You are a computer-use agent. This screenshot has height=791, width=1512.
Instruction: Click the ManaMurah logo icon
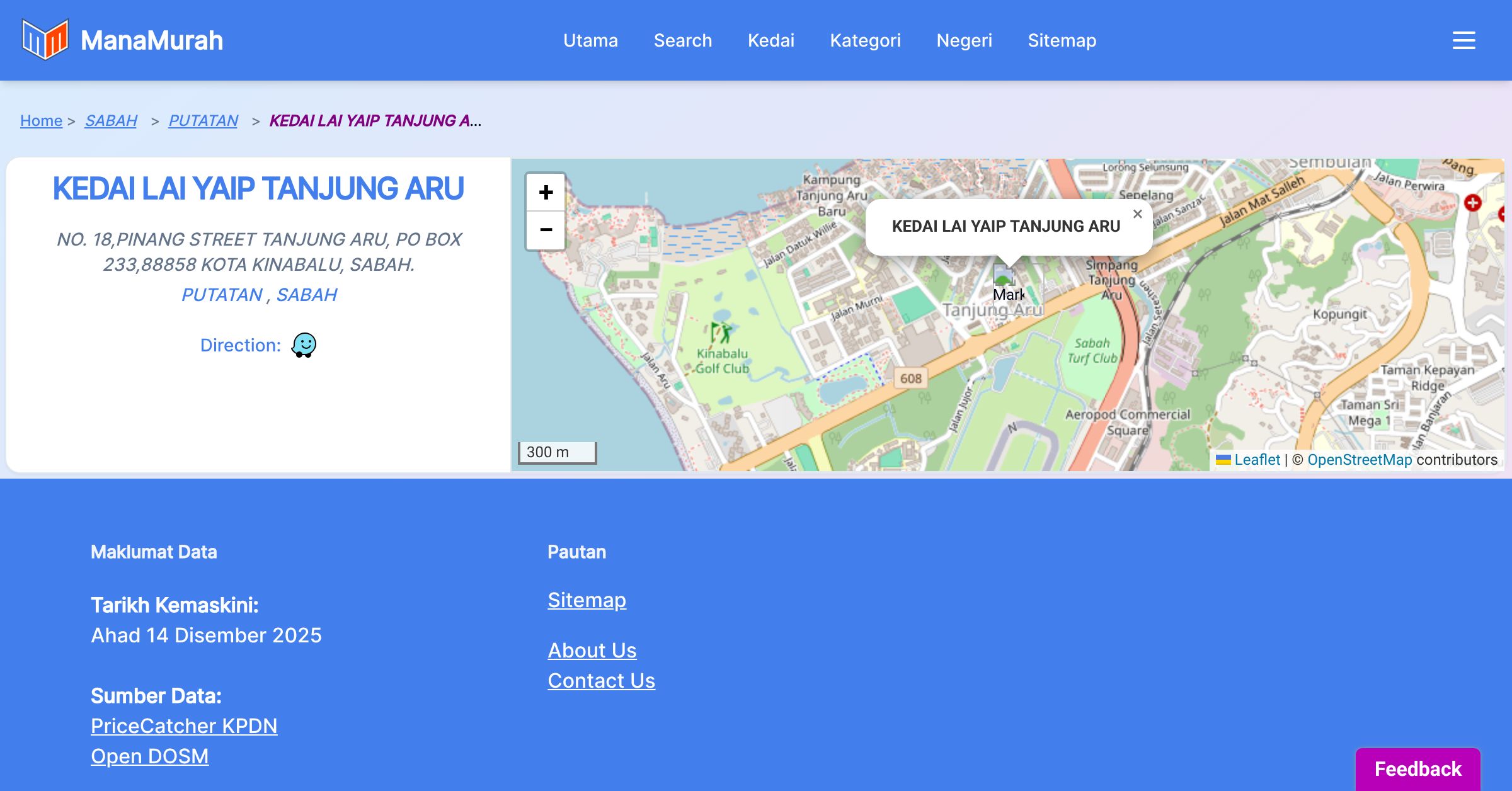[x=45, y=40]
